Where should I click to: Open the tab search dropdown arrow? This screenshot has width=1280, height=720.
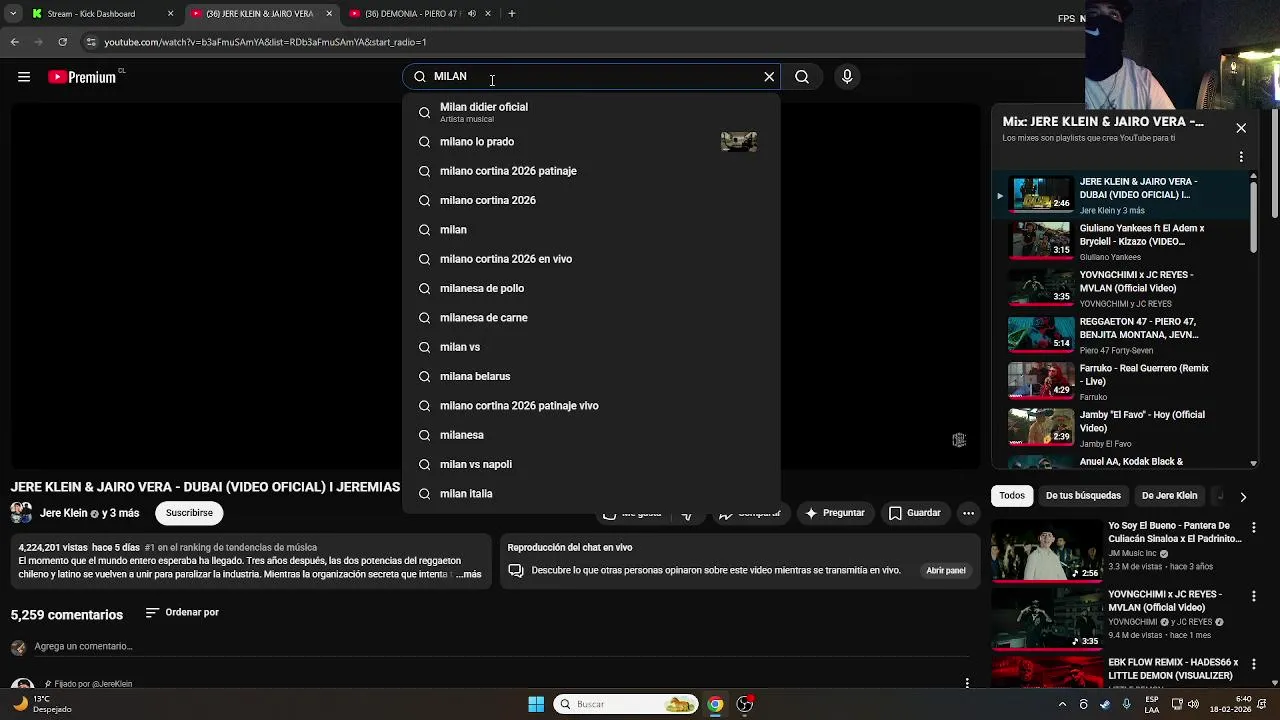pos(13,14)
